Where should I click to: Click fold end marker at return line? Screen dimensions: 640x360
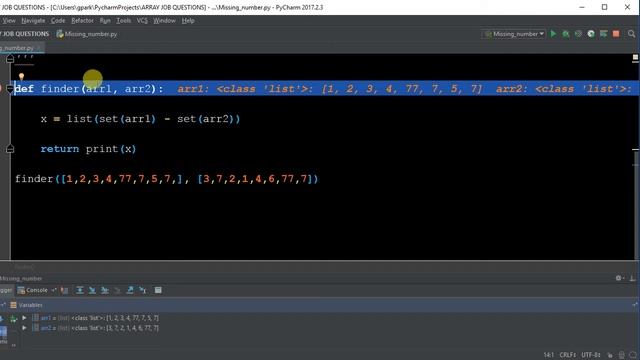[x=10, y=149]
